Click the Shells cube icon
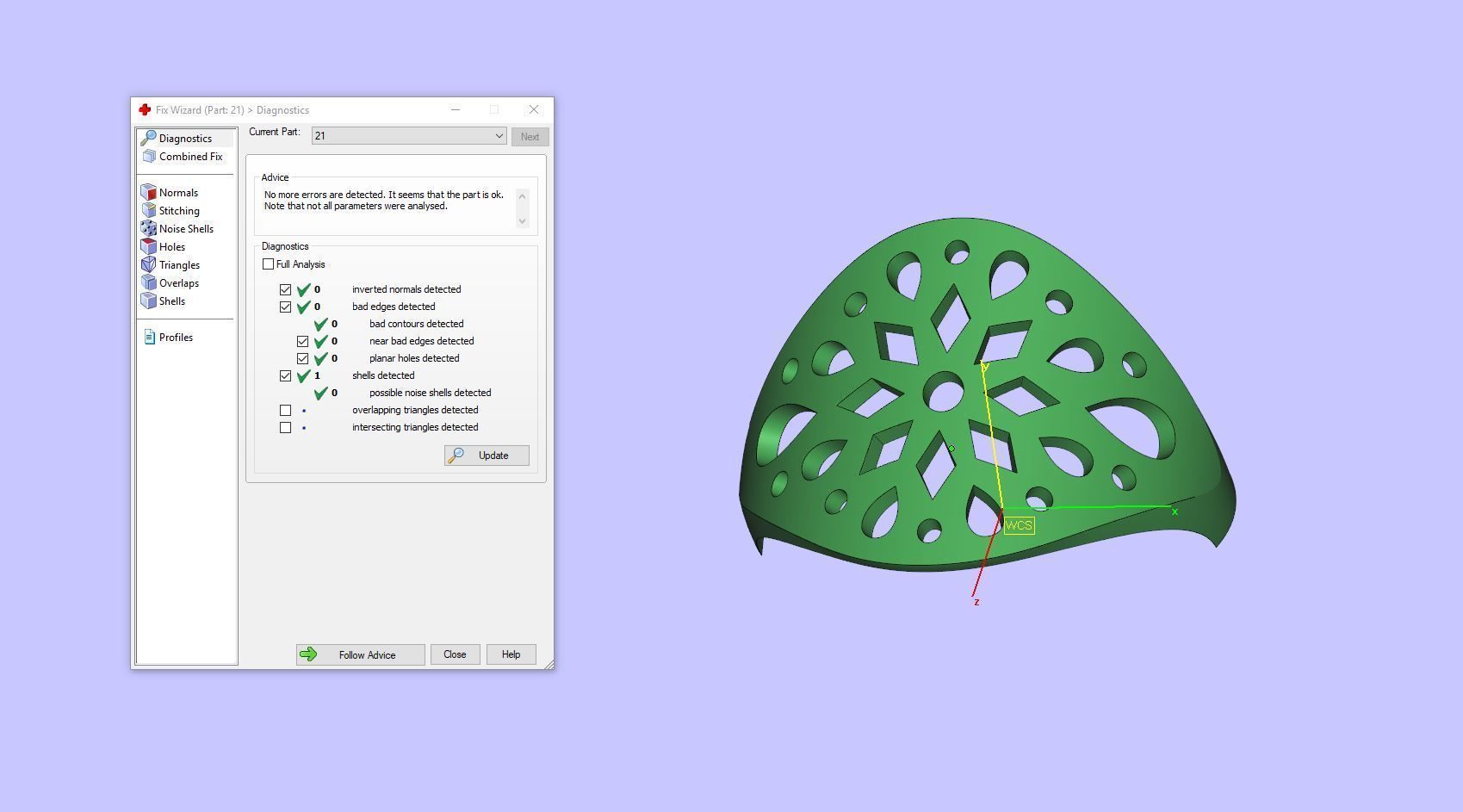 click(x=149, y=301)
